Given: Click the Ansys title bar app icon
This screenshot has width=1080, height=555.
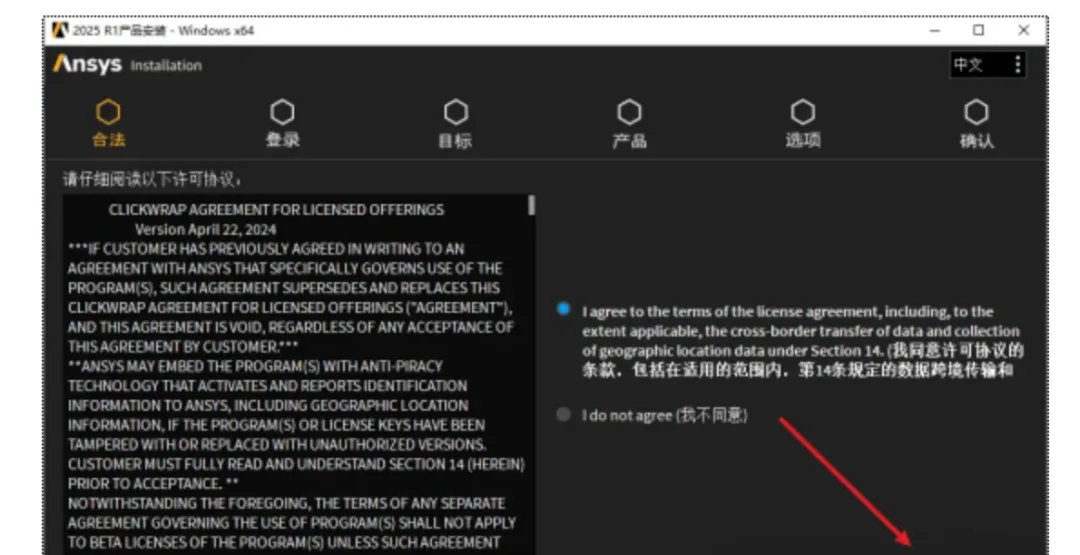Looking at the screenshot, I should coord(61,30).
